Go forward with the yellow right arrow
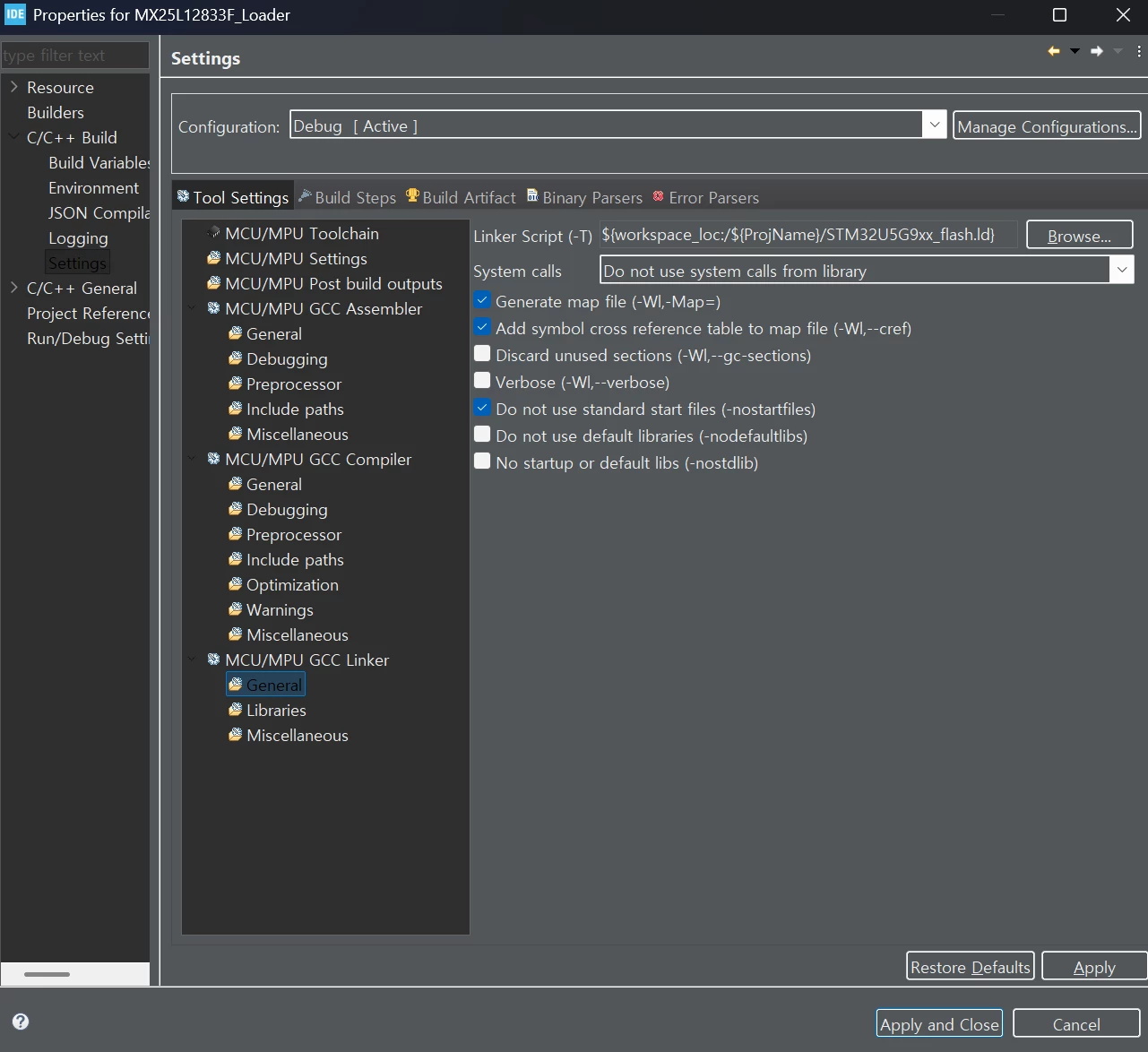 click(1097, 51)
